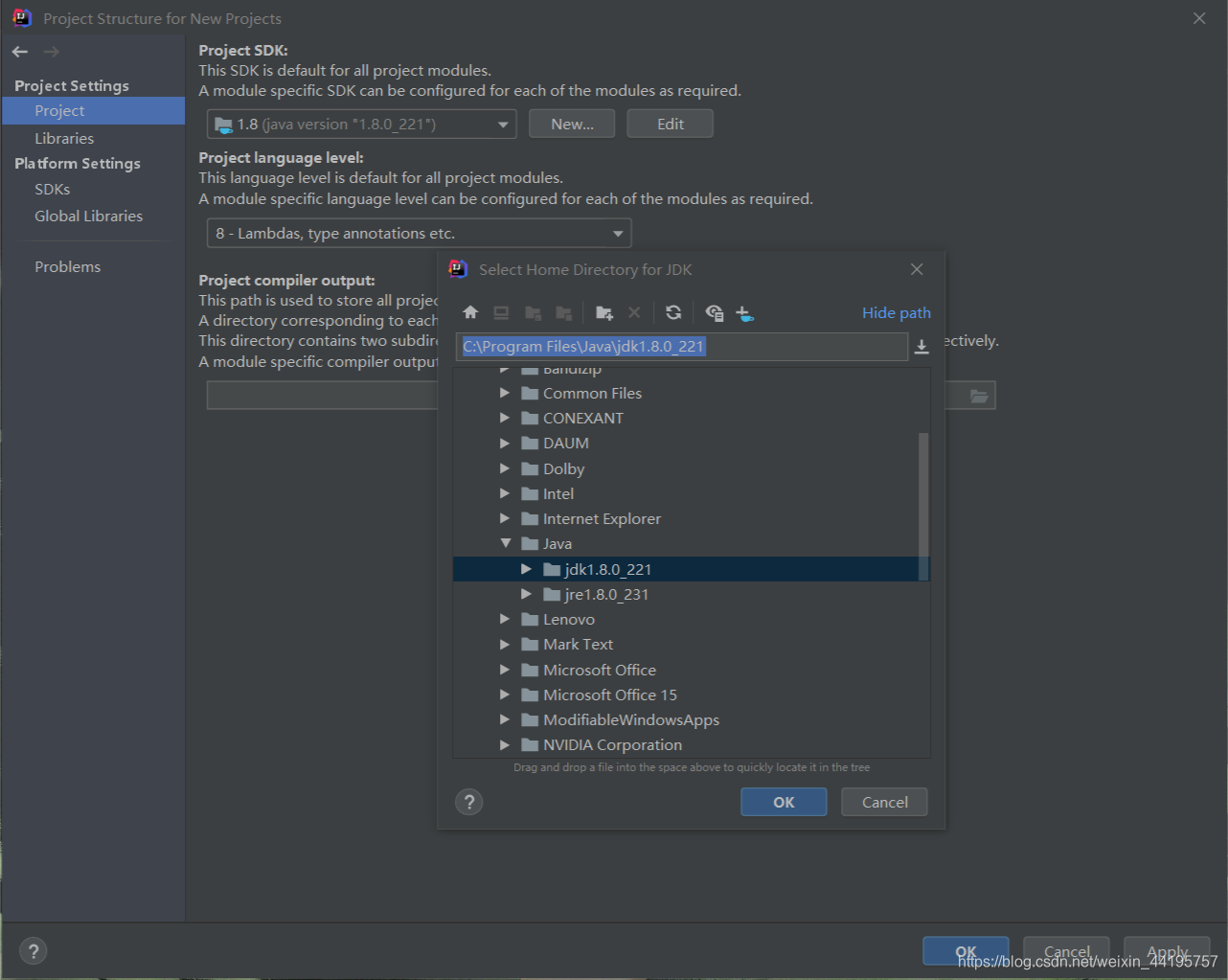
Task: Cancel the JDK directory dialog
Action: (x=885, y=802)
